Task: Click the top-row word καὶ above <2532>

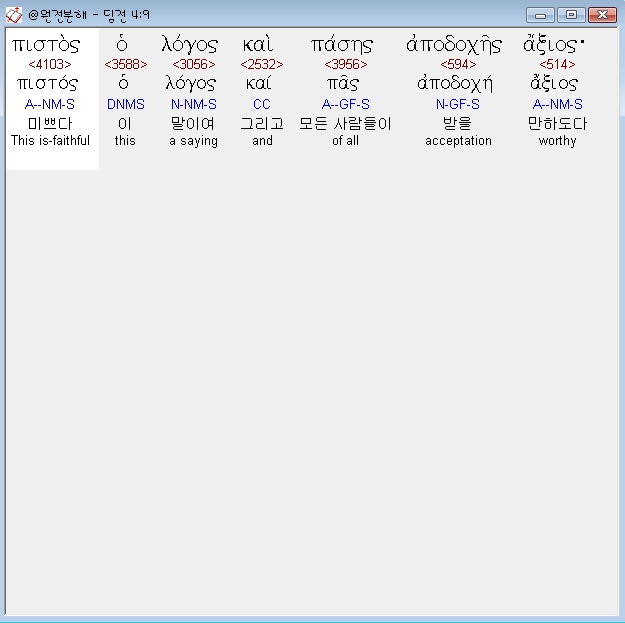Action: (x=258, y=44)
